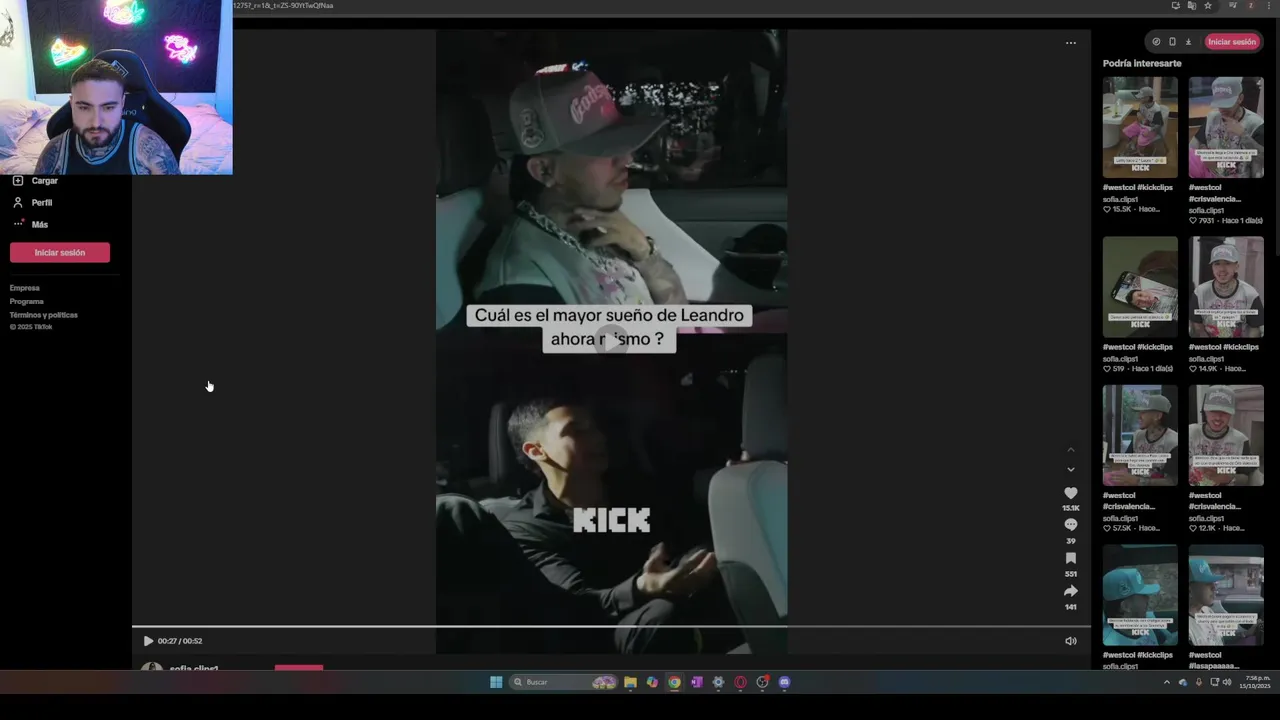Open comments via speech bubble icon

[x=1070, y=525]
